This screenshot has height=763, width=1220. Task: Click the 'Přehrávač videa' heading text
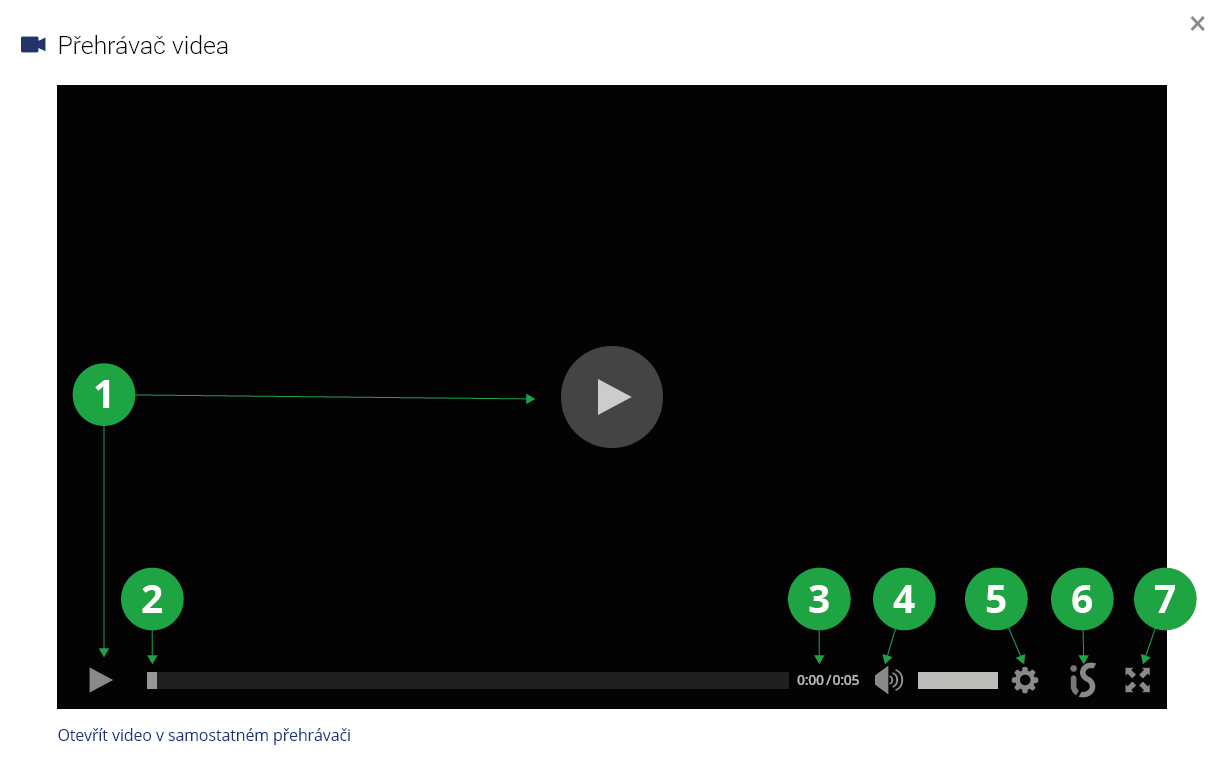143,45
